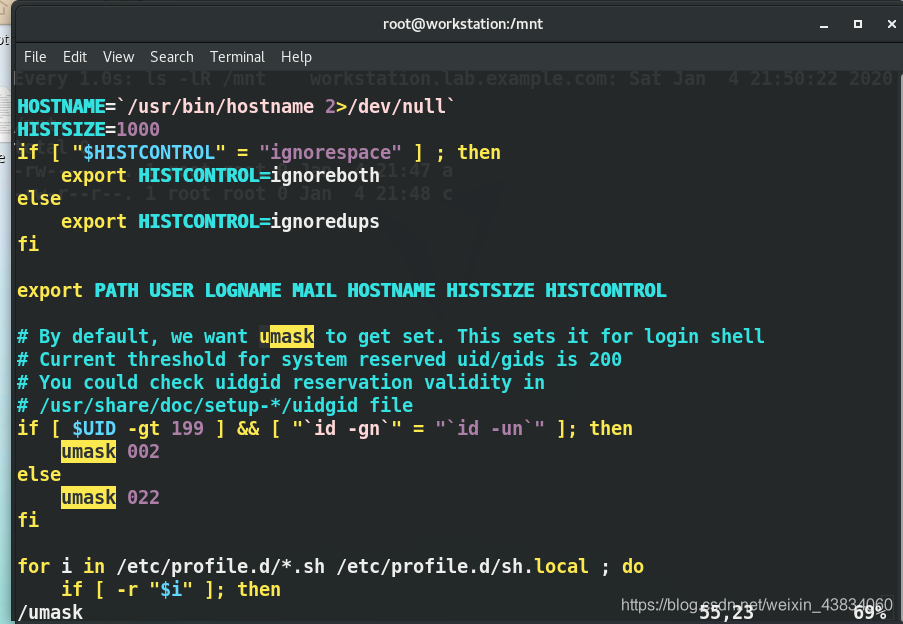
Task: Open the Help menu
Action: (295, 57)
